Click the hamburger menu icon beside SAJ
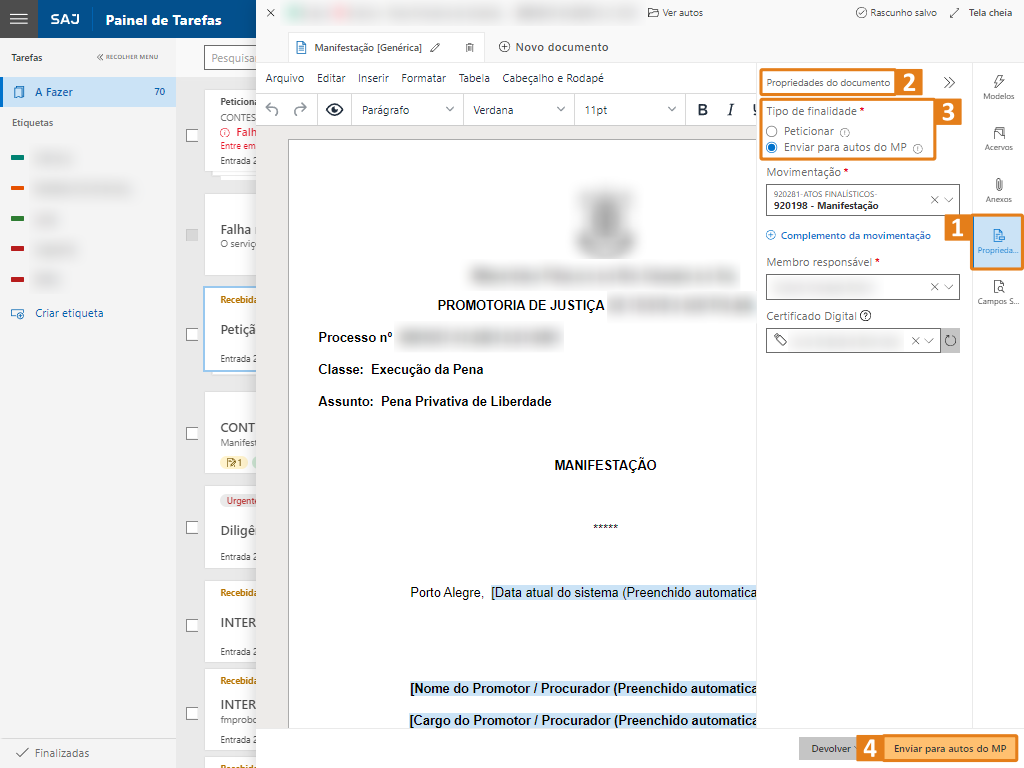This screenshot has height=768, width=1024. click(x=18, y=19)
